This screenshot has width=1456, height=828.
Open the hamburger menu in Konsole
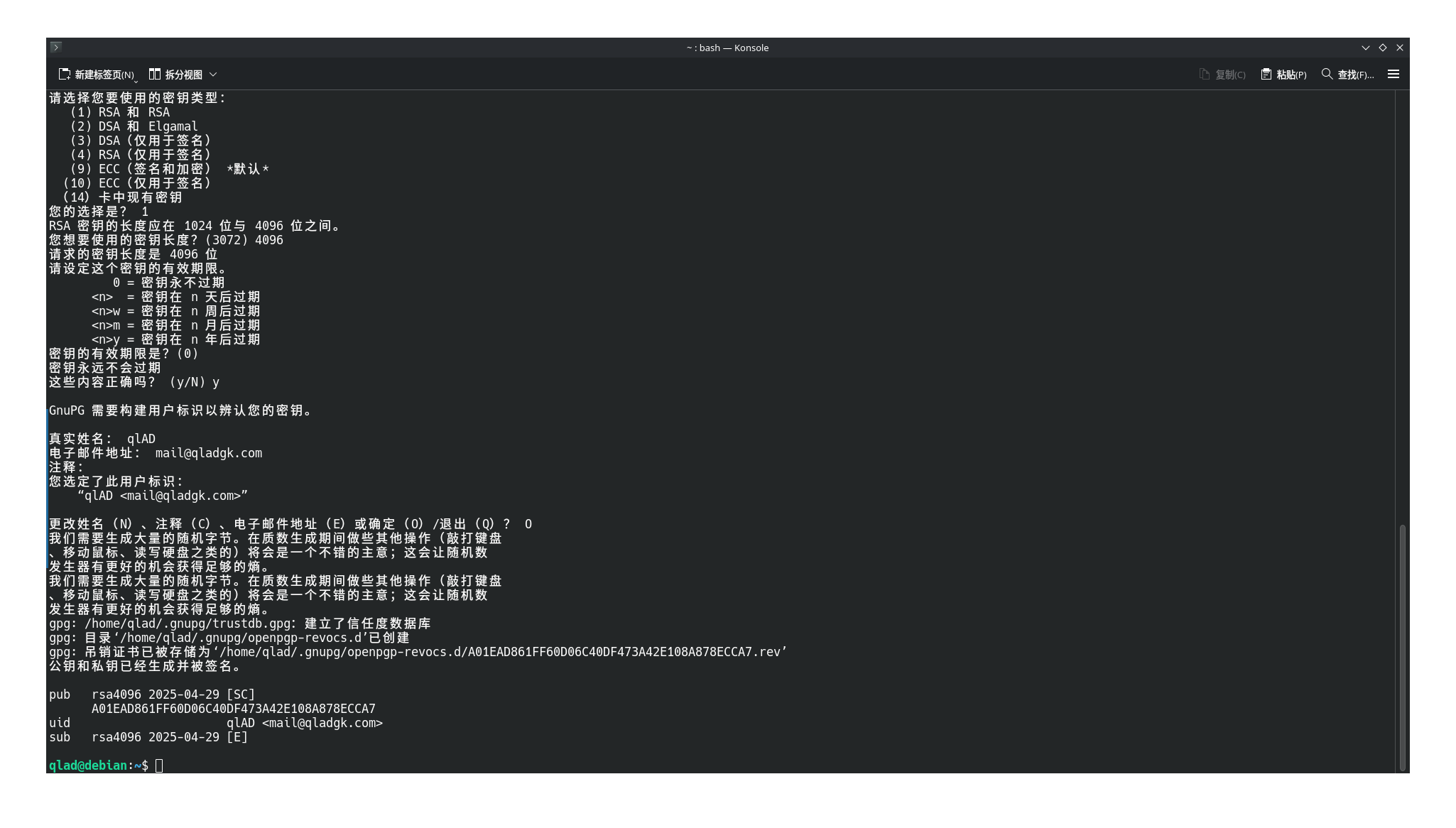pyautogui.click(x=1393, y=74)
